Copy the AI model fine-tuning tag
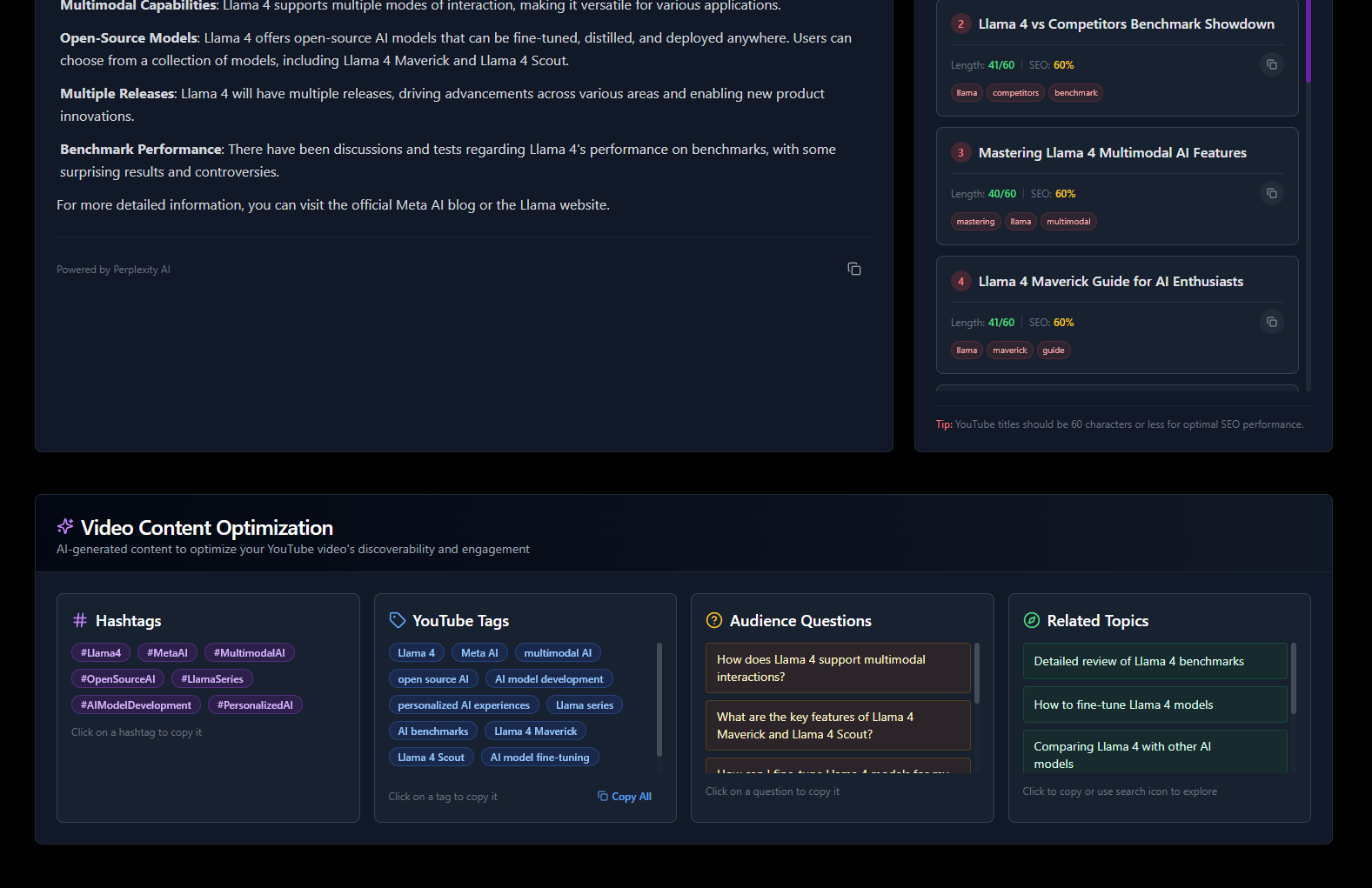The width and height of the screenshot is (1372, 888). pyautogui.click(x=539, y=758)
